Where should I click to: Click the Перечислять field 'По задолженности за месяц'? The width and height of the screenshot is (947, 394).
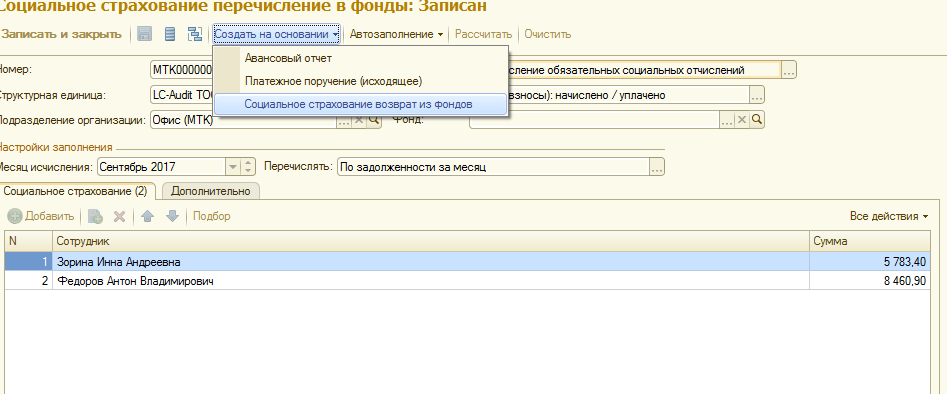[493, 167]
